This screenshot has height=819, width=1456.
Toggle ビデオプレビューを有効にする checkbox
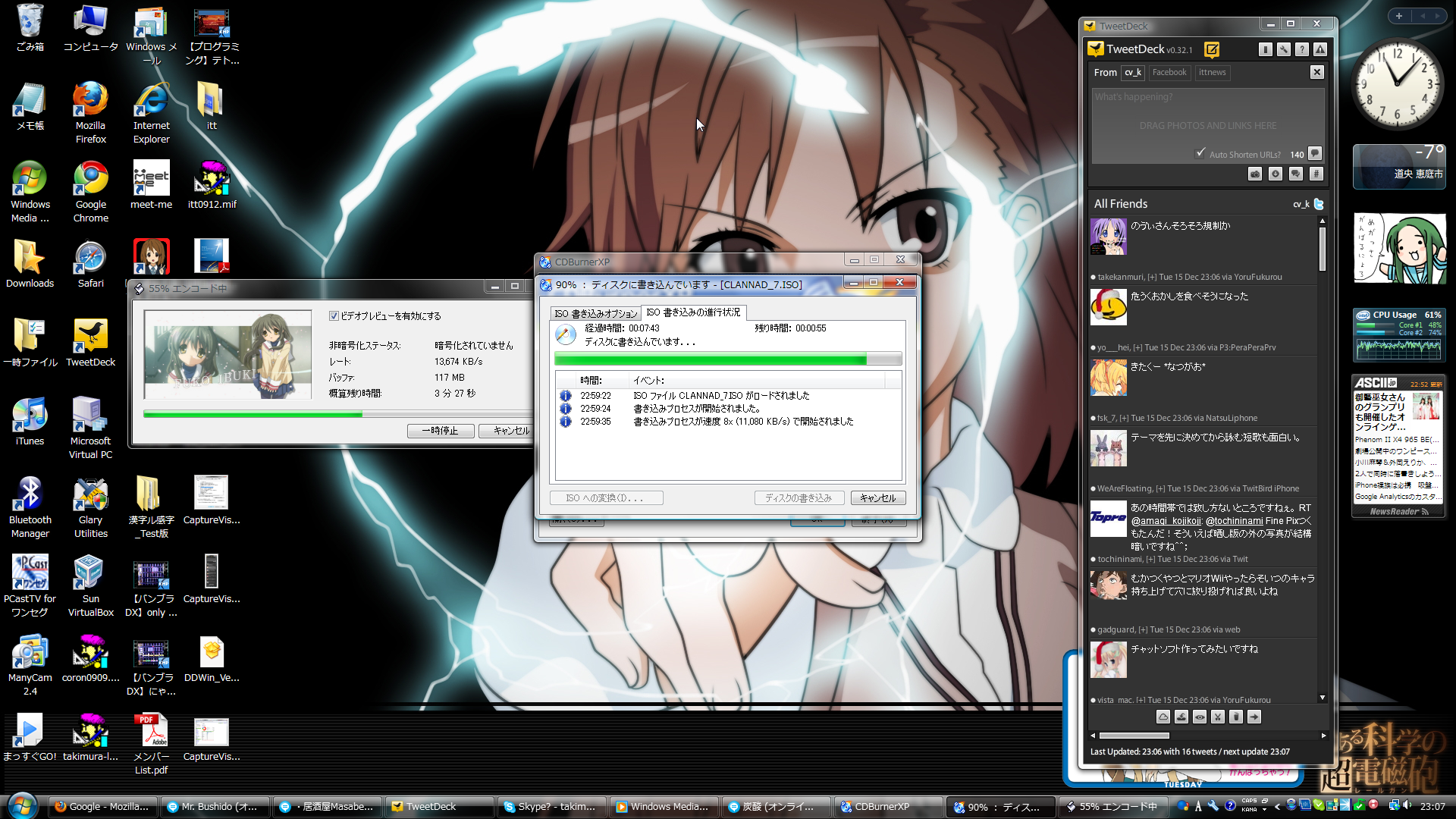[334, 316]
